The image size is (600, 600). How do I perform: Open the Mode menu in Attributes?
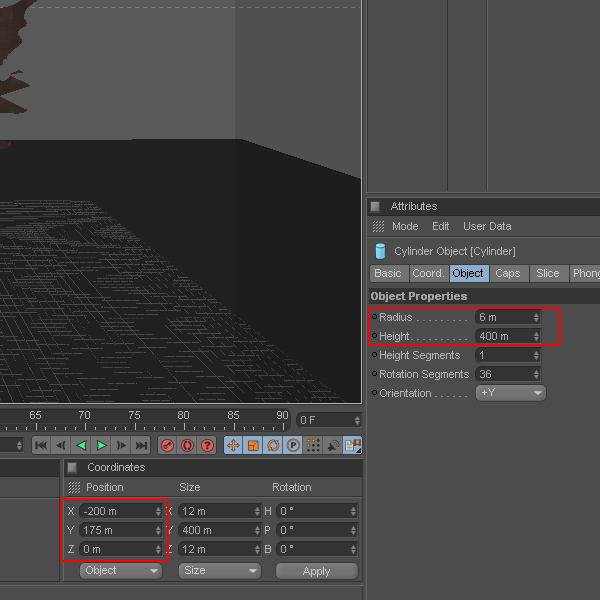(405, 226)
